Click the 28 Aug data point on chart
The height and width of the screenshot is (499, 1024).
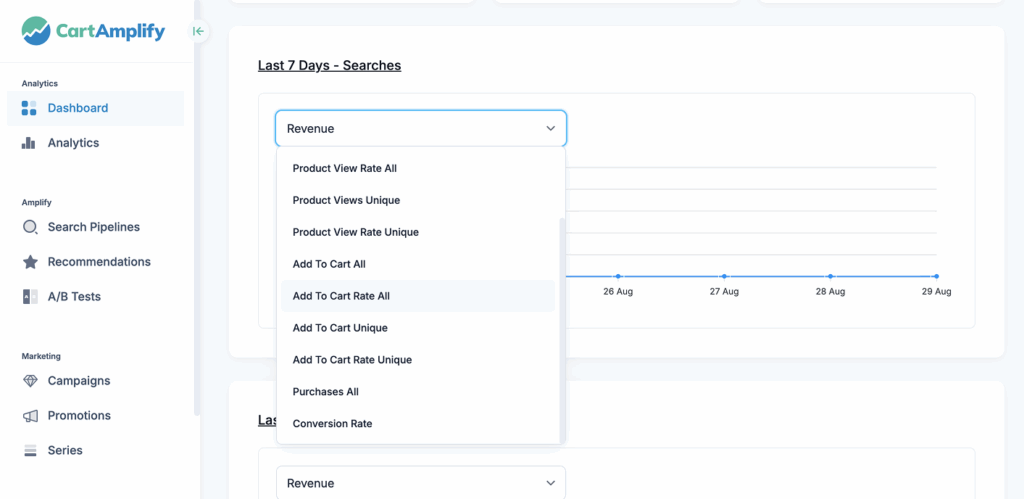click(x=830, y=276)
